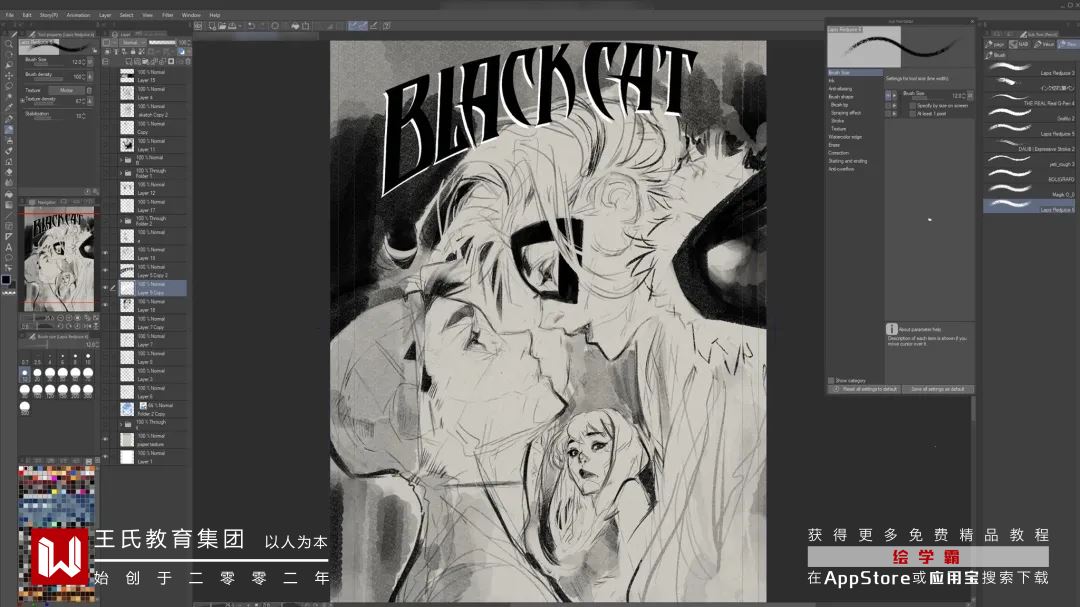Click Save all settings as default
The image size is (1080, 607).
click(x=937, y=389)
